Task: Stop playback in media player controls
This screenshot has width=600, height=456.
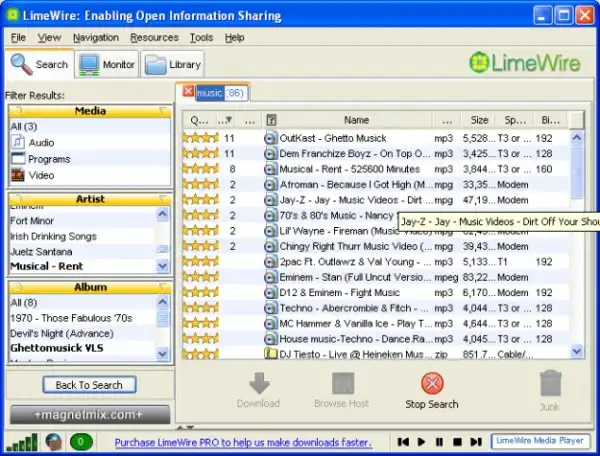Action: tap(455, 441)
